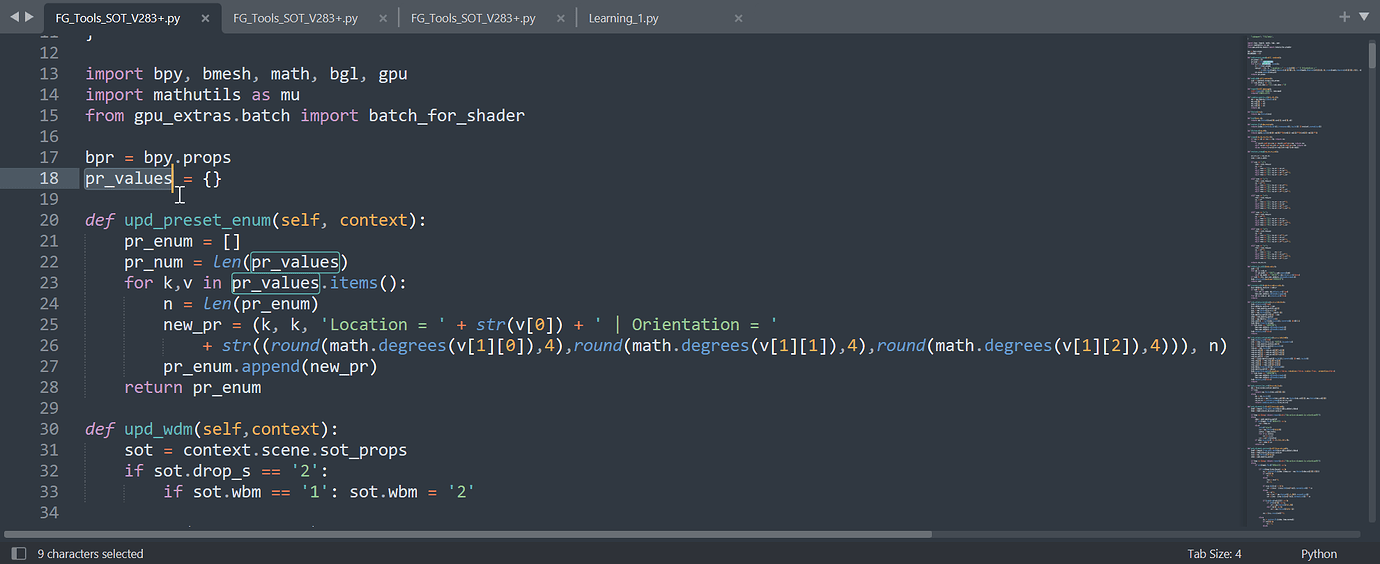Click 'mathutils' on line 14
This screenshot has height=564, width=1380.
pyautogui.click(x=197, y=95)
